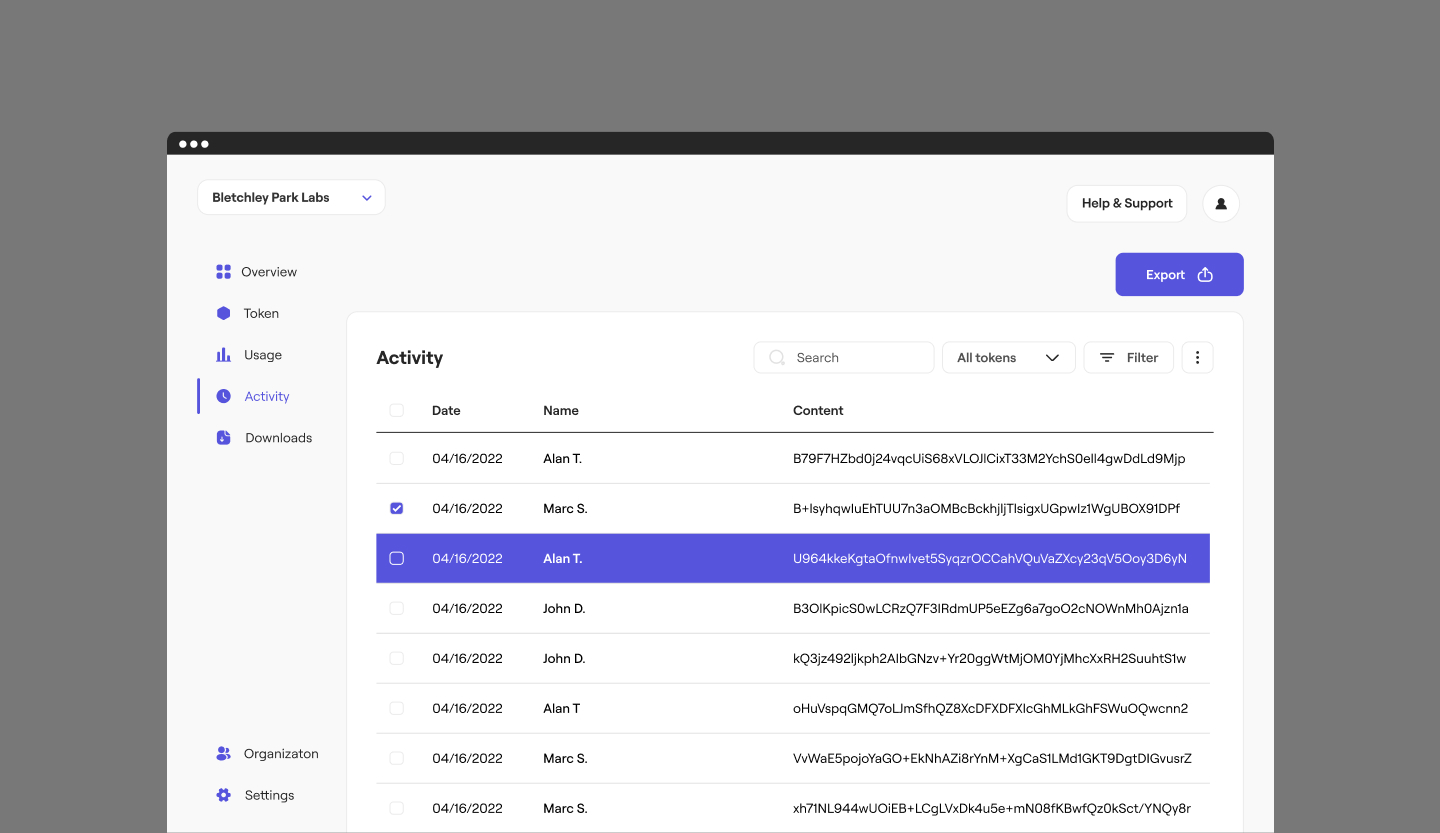The width and height of the screenshot is (1440, 833).
Task: Navigate to the Usage menu item
Action: pyautogui.click(x=262, y=355)
